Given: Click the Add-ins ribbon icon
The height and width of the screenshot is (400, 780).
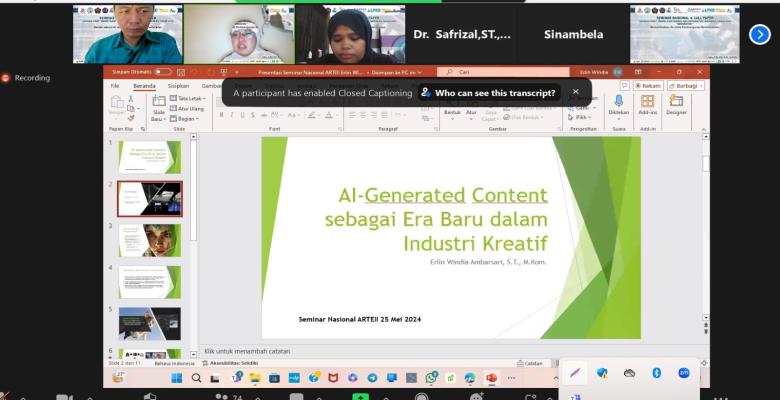Looking at the screenshot, I should [x=647, y=102].
